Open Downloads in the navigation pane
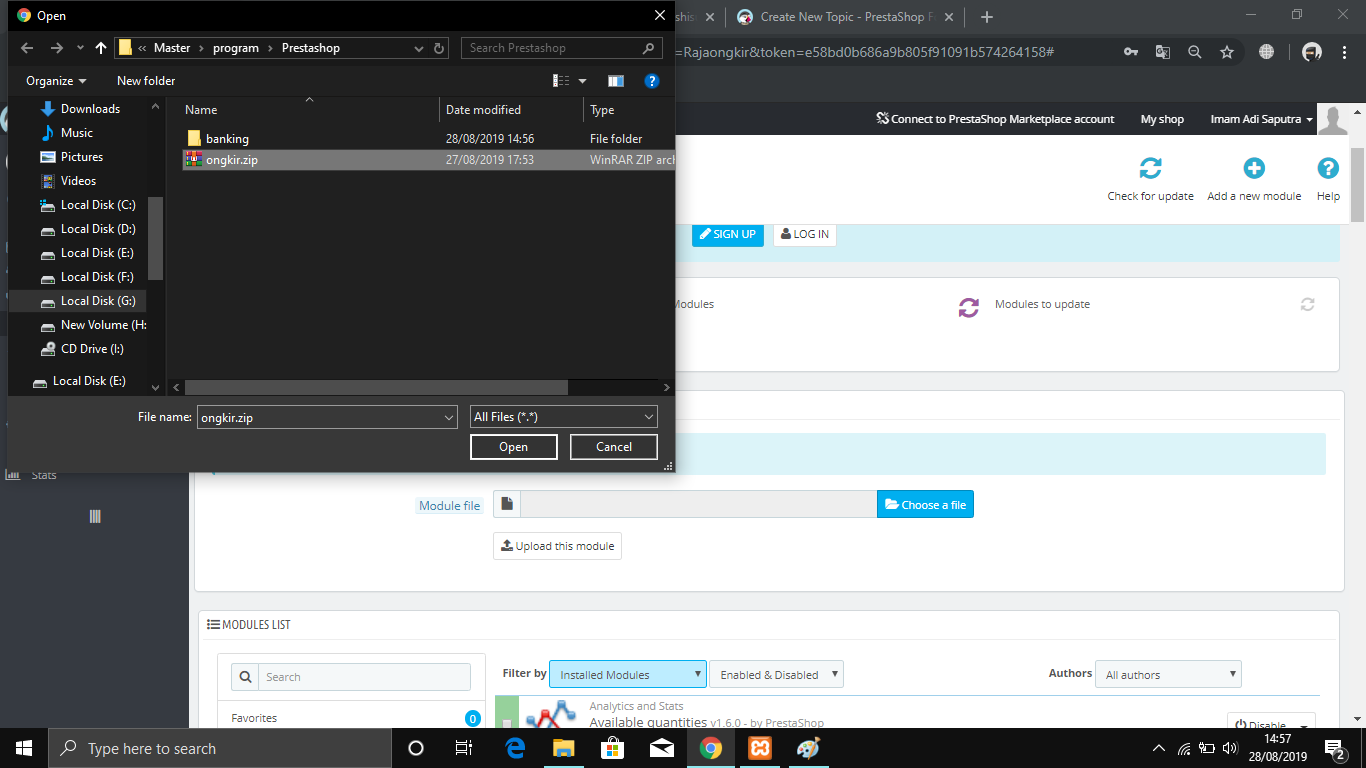The width and height of the screenshot is (1366, 768). (x=90, y=109)
